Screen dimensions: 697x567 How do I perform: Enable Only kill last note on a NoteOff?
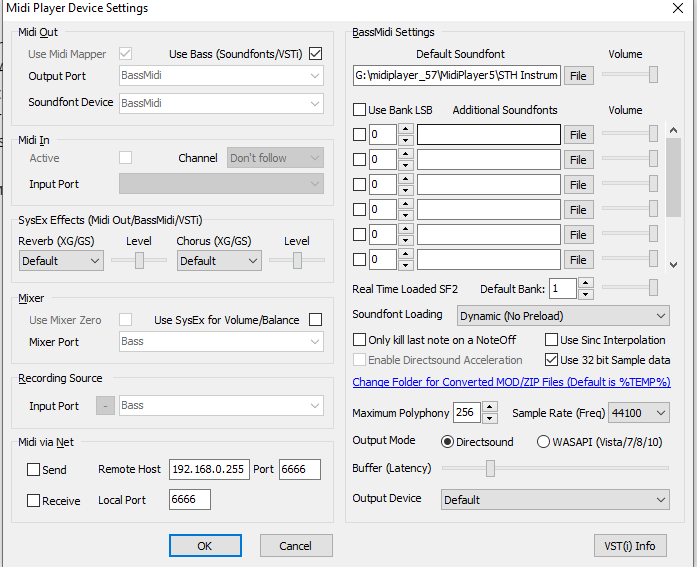[359, 339]
